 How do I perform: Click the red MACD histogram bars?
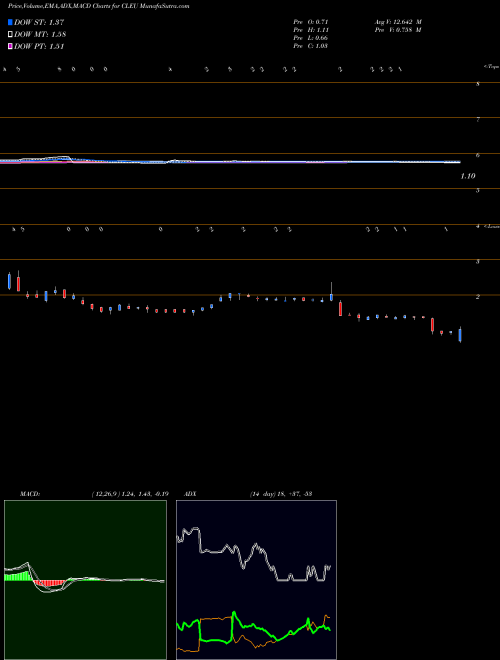[x=50, y=583]
